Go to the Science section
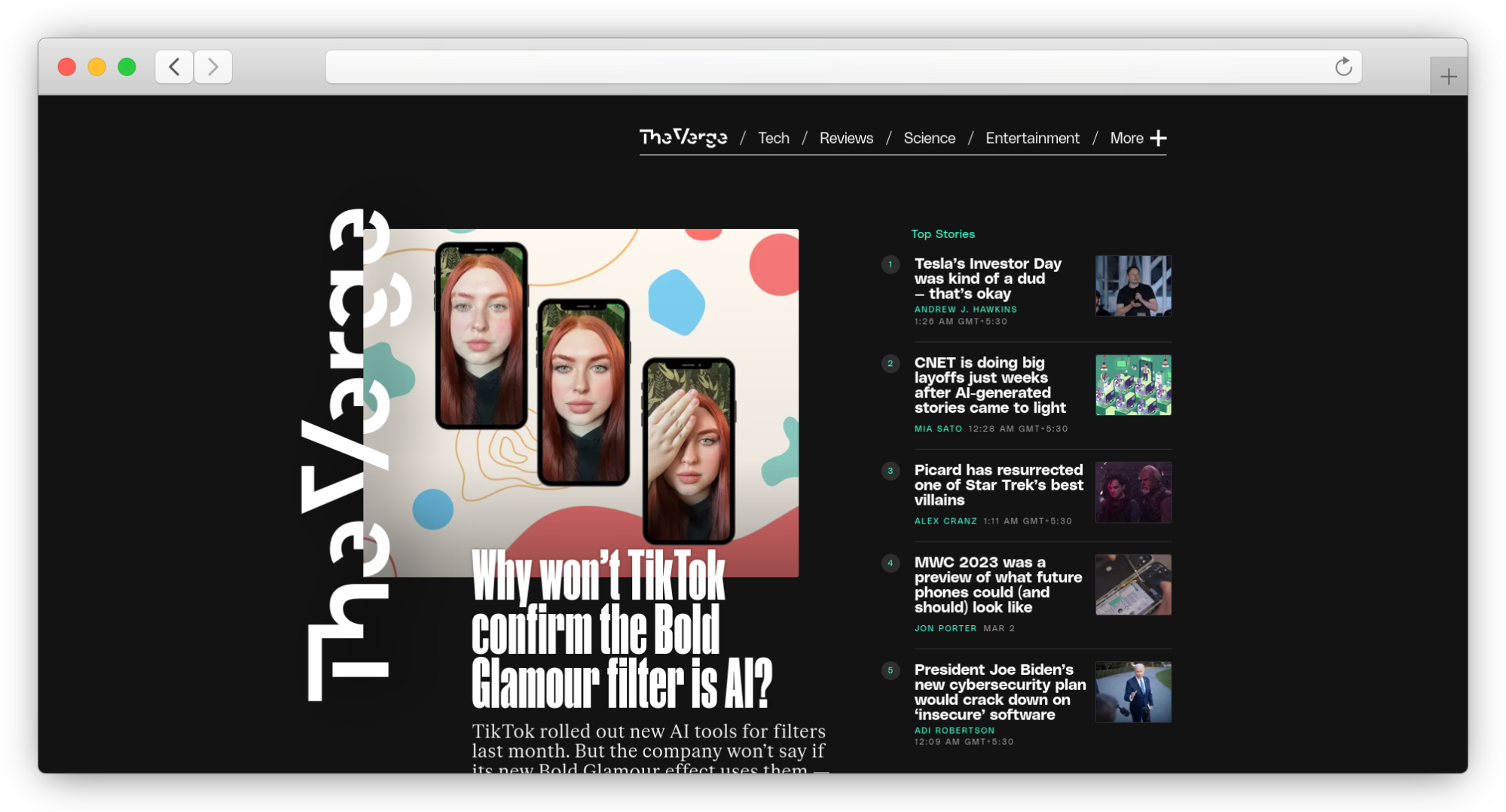Image resolution: width=1506 pixels, height=812 pixels. tap(929, 138)
